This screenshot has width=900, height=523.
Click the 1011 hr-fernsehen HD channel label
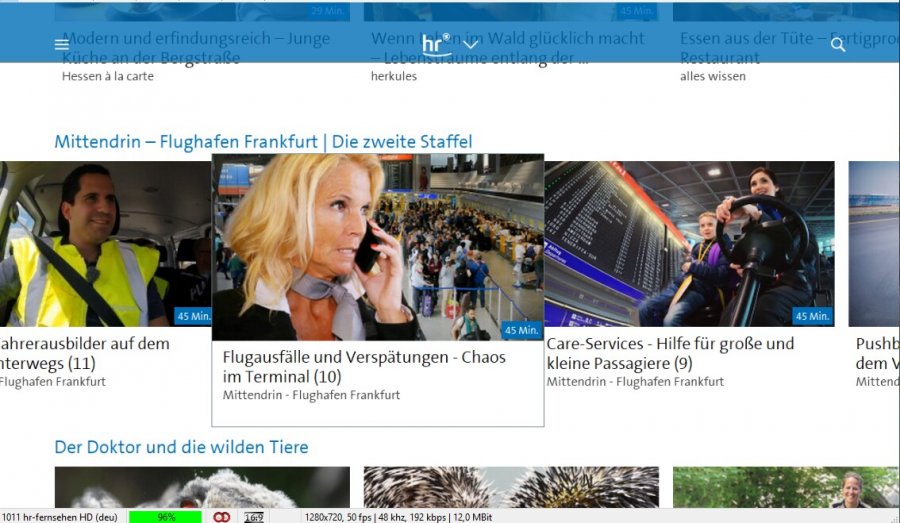(60, 517)
